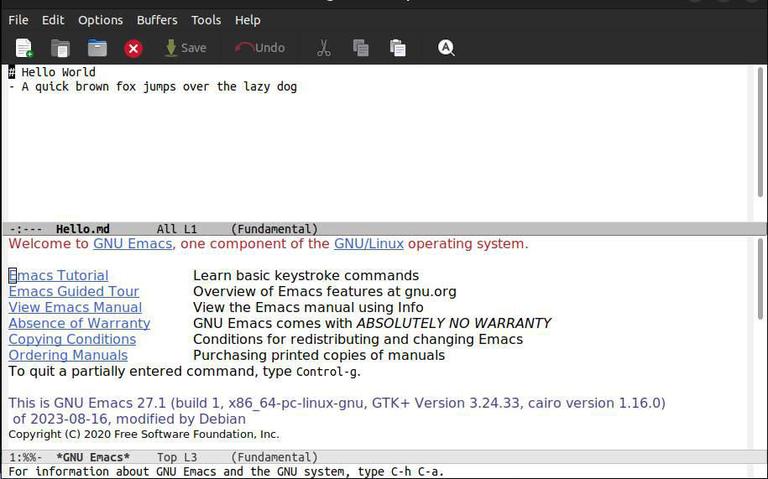
Task: Click 'All L1' position indicator in mode line
Action: [x=177, y=229]
